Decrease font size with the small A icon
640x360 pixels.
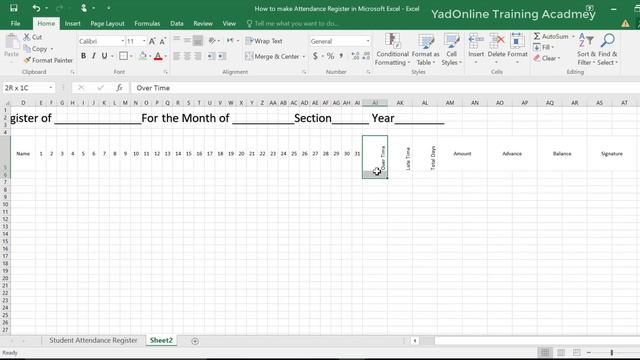[x=162, y=41]
